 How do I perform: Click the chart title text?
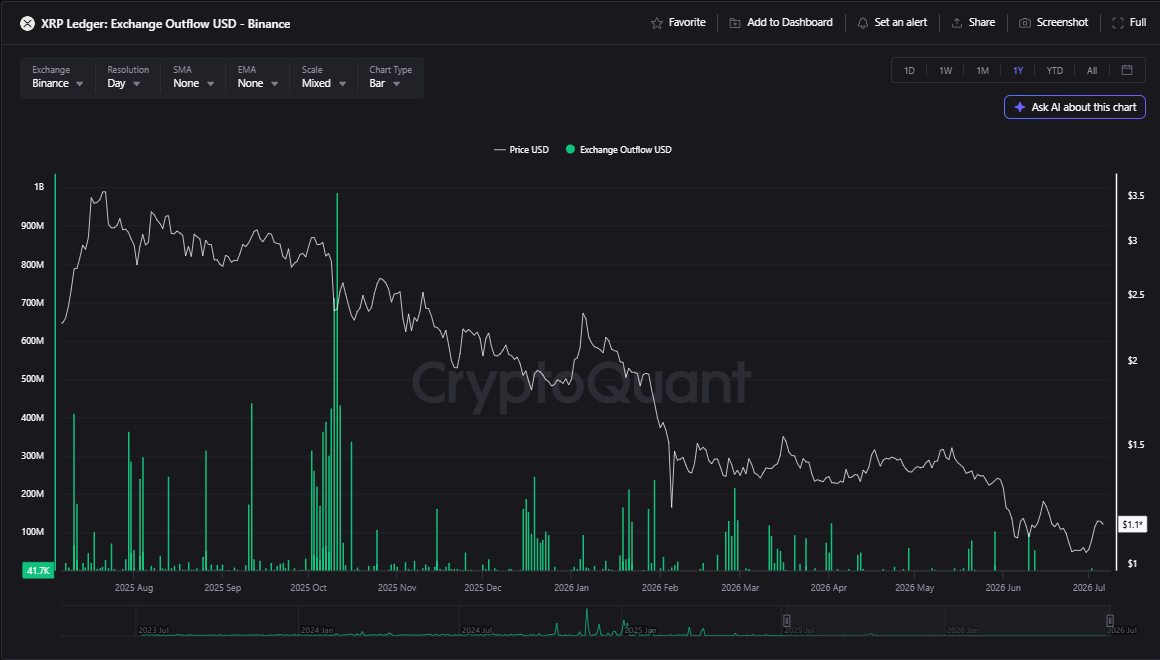coord(165,24)
